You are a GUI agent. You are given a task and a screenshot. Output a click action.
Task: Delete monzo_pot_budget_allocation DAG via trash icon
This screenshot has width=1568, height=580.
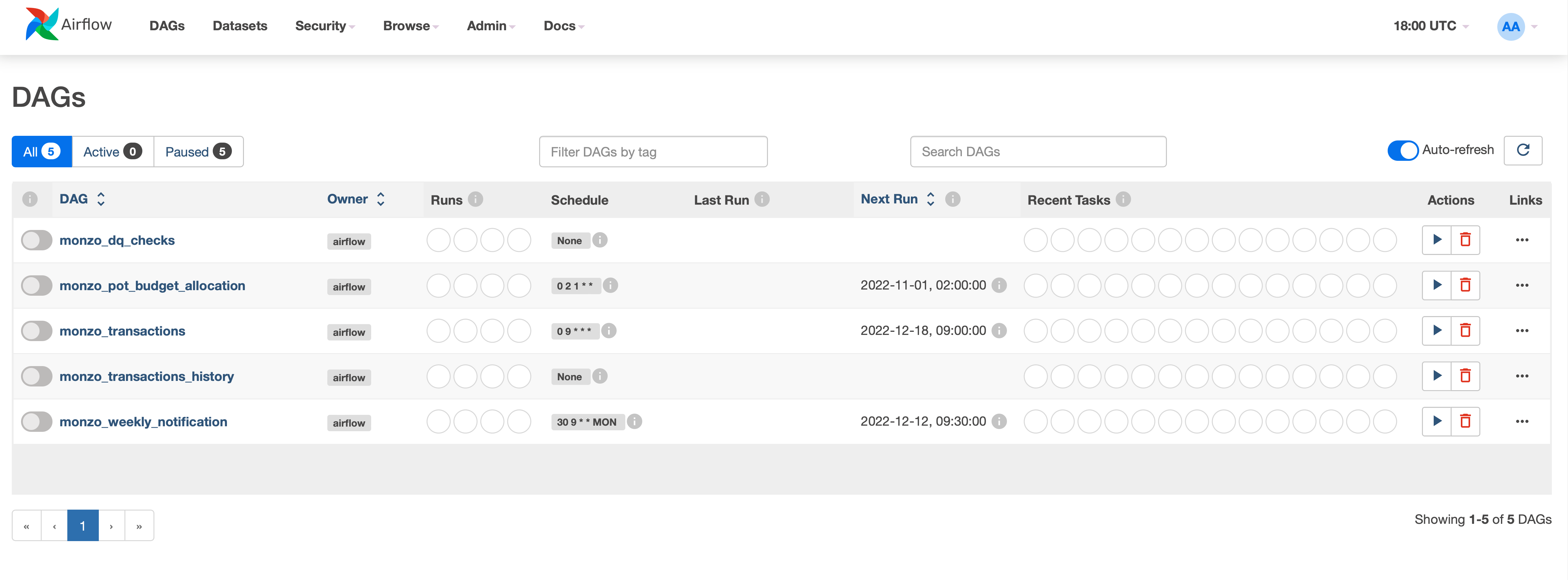1465,286
